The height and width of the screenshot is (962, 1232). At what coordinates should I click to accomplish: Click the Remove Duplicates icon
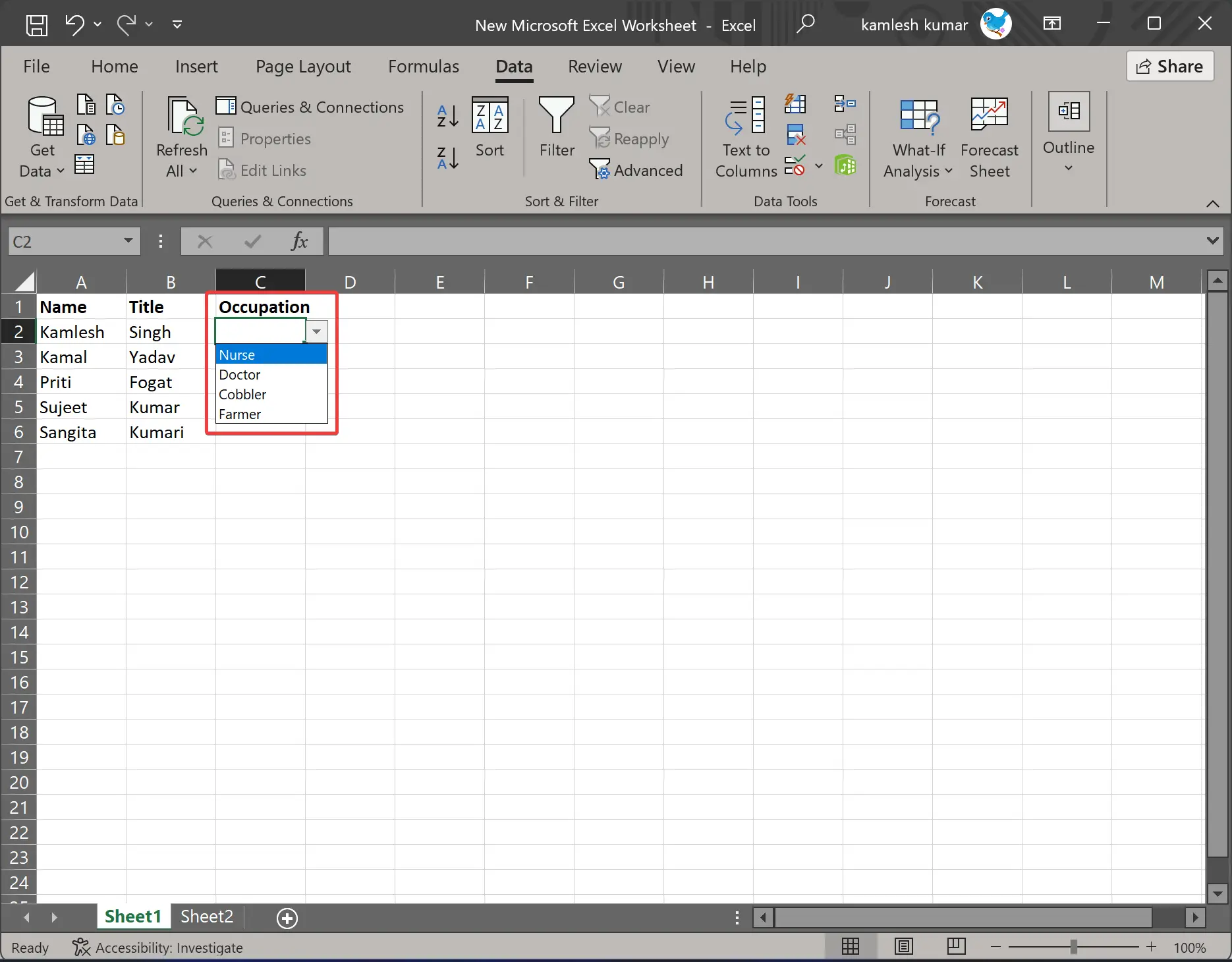795,136
